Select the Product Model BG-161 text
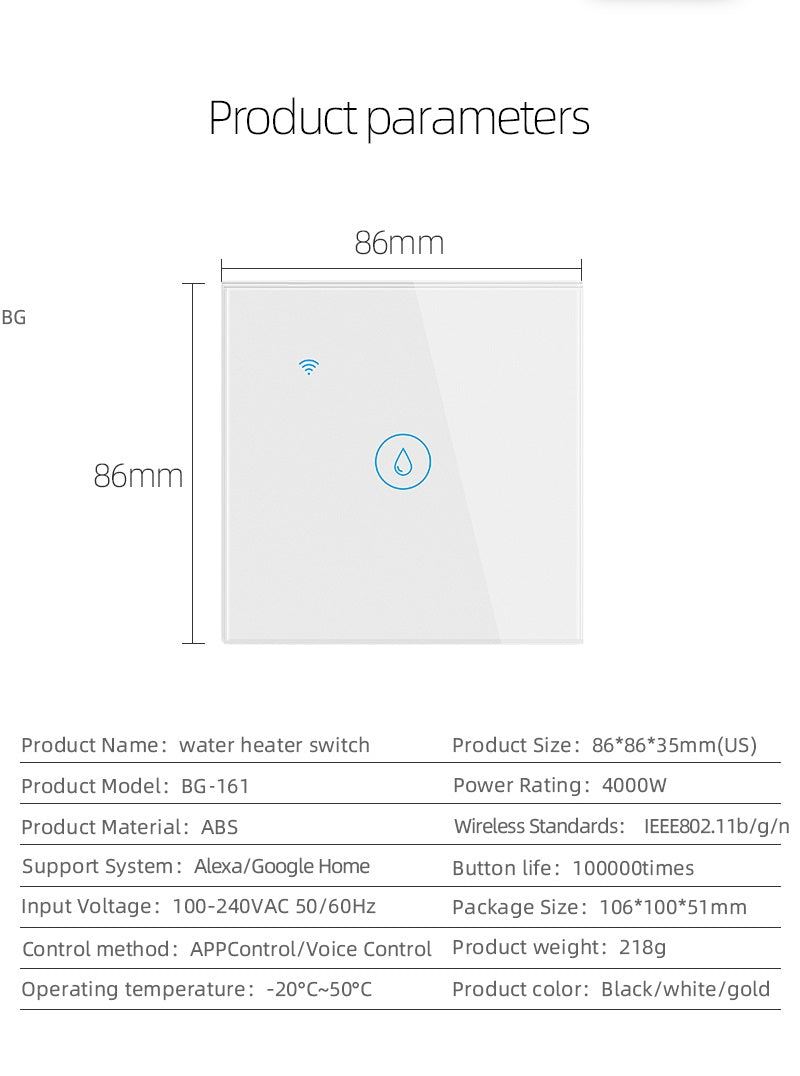The width and height of the screenshot is (800, 1076). pyautogui.click(x=136, y=786)
